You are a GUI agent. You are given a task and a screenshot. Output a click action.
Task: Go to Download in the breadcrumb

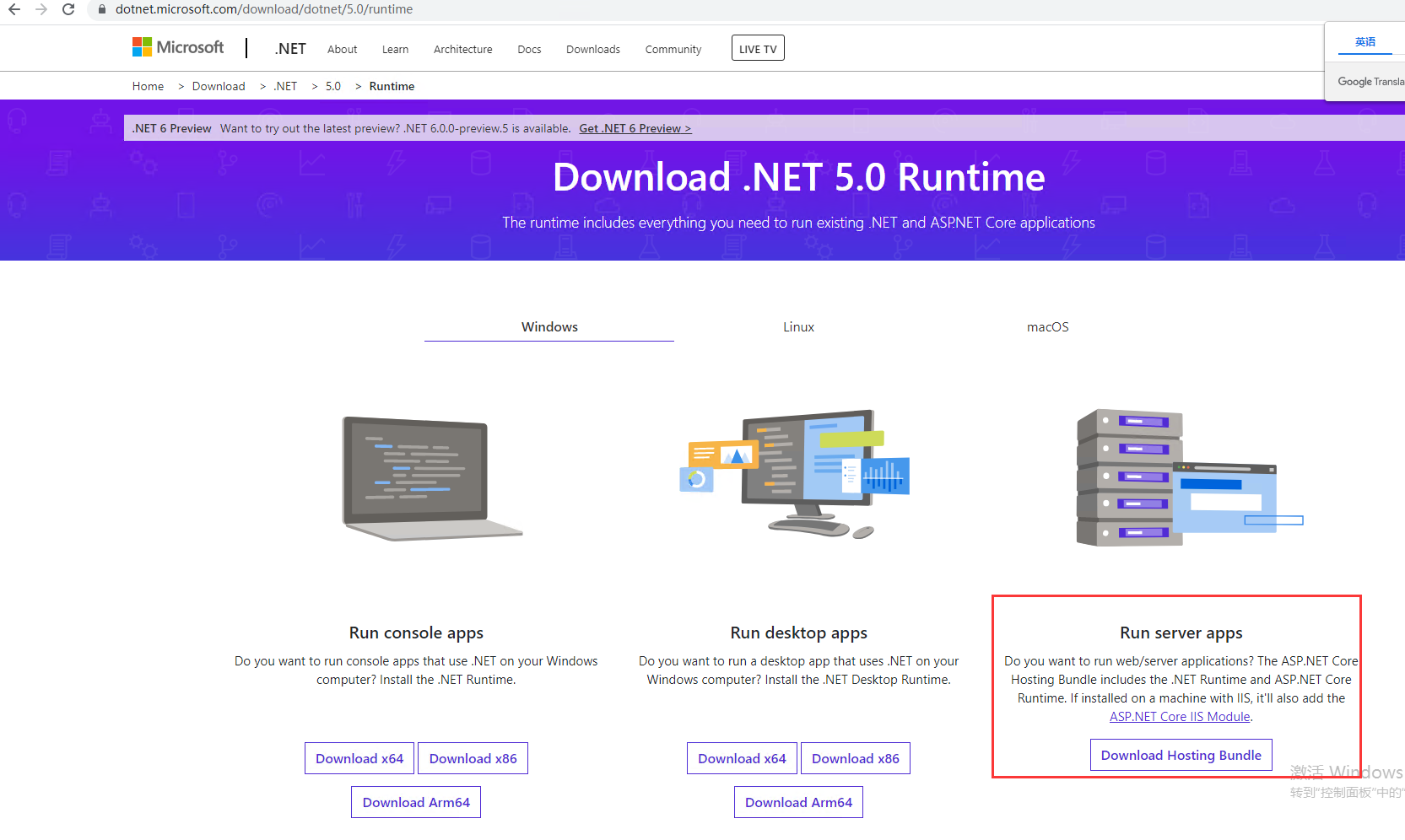[219, 86]
